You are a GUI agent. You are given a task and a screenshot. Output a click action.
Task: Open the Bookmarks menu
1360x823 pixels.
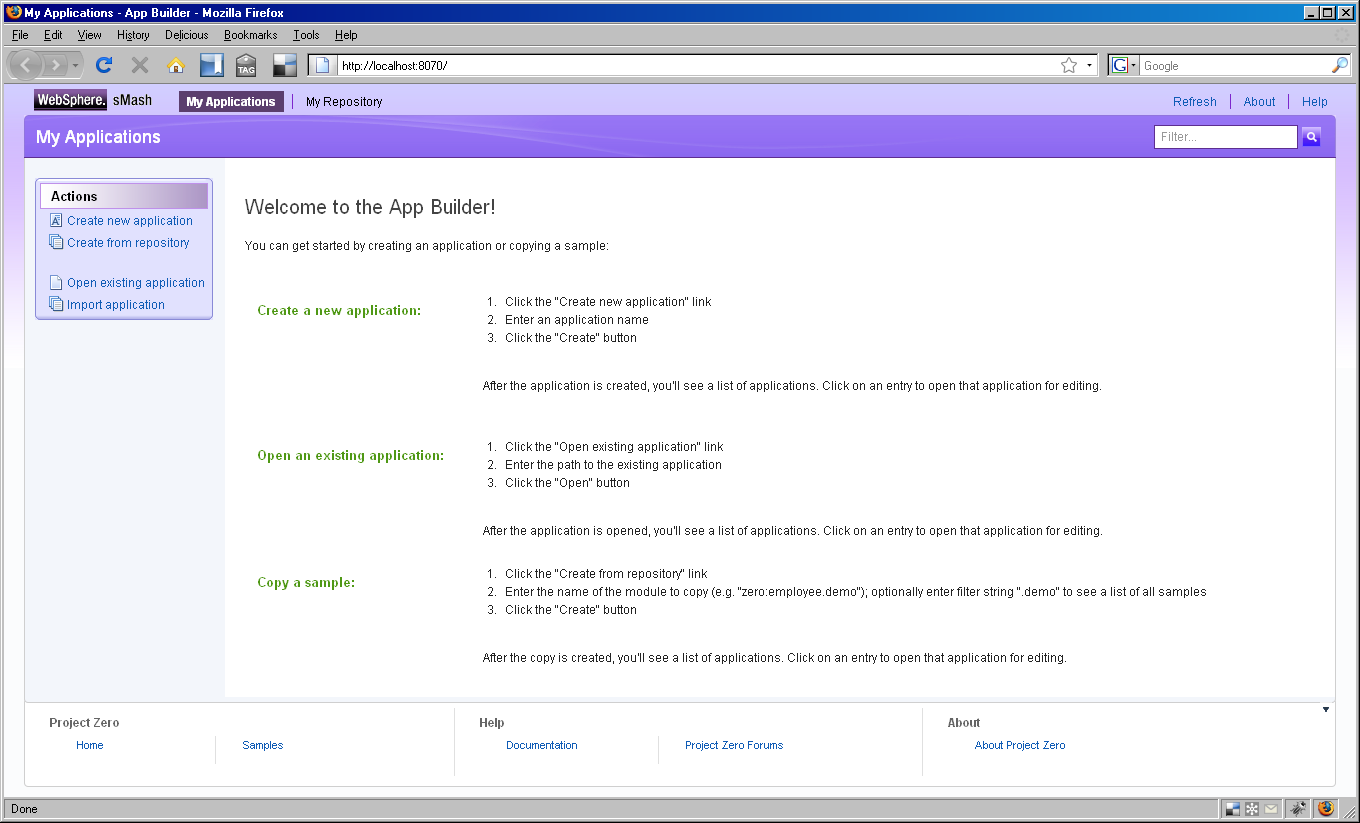[x=251, y=35]
